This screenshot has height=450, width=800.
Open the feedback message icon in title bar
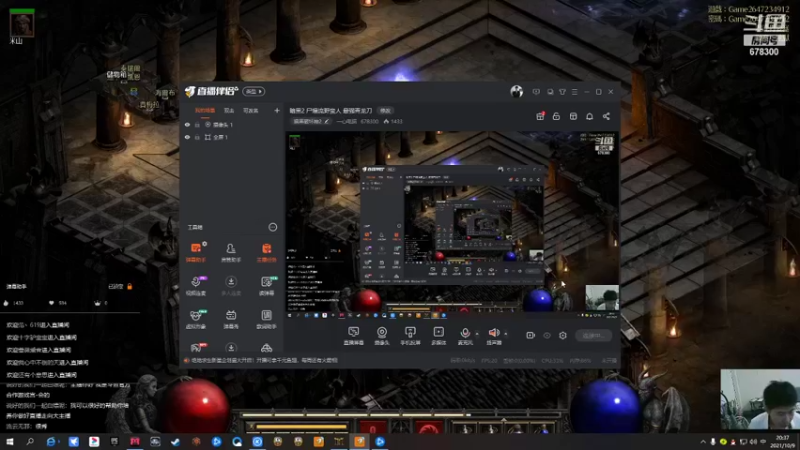click(x=536, y=92)
